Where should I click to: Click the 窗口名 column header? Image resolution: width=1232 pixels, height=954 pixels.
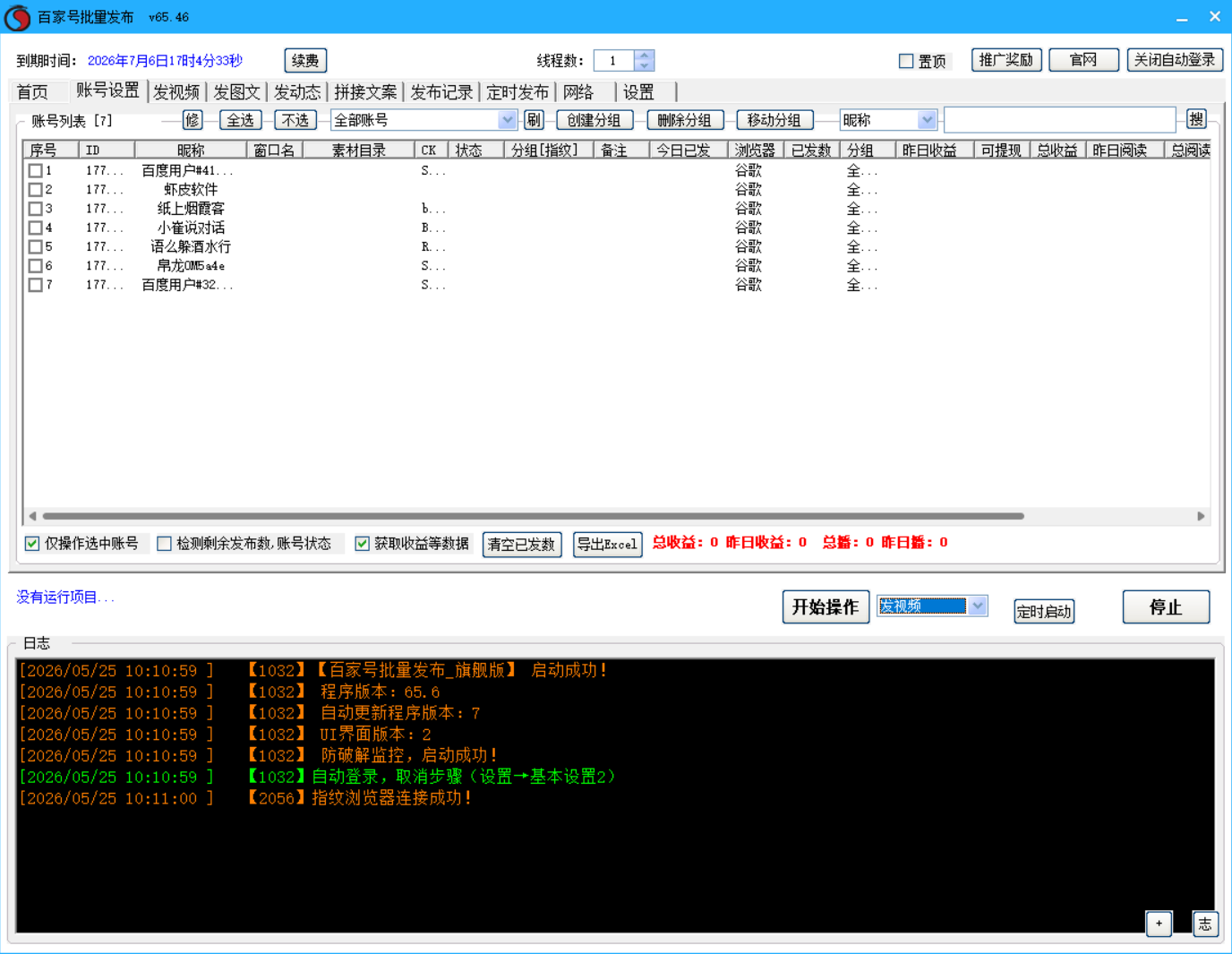point(275,150)
